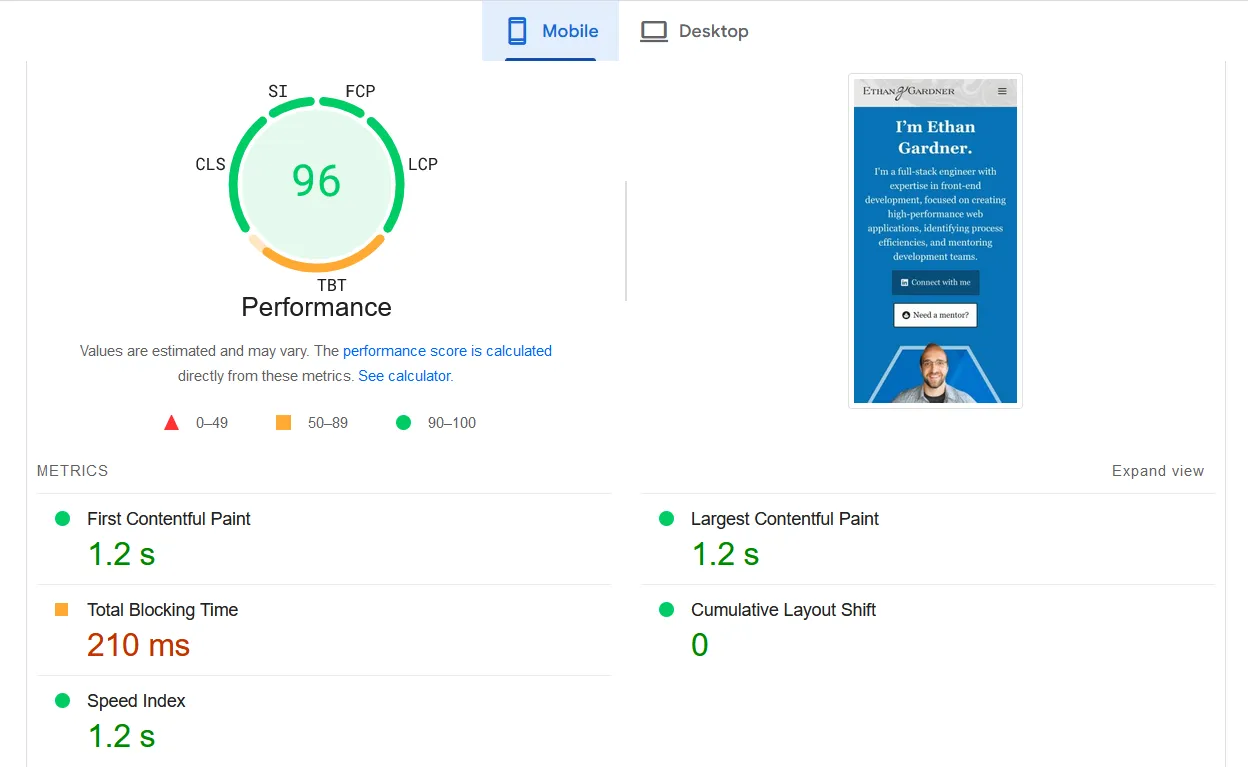Open the Expand view option
The width and height of the screenshot is (1248, 767).
1157,470
